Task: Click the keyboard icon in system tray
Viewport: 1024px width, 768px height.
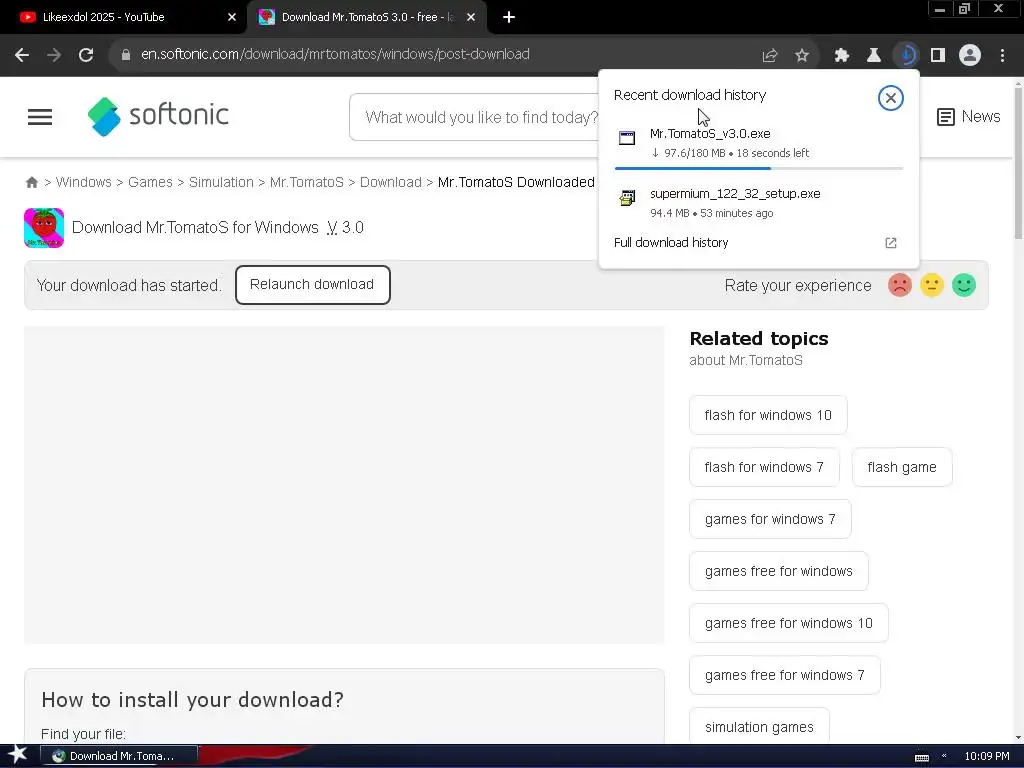Action: coord(921,757)
